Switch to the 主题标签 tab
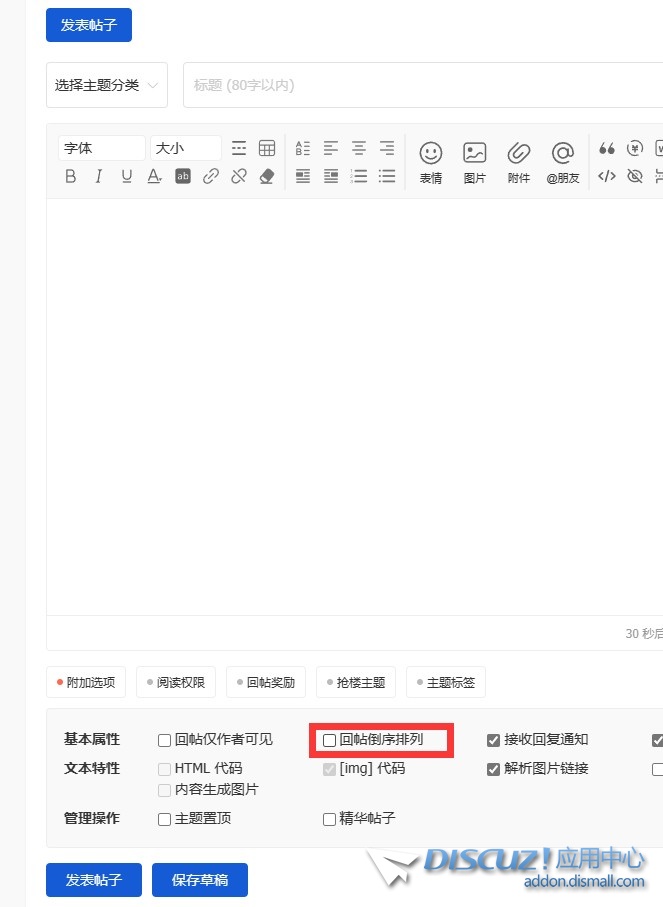This screenshot has height=907, width=663. [x=446, y=683]
